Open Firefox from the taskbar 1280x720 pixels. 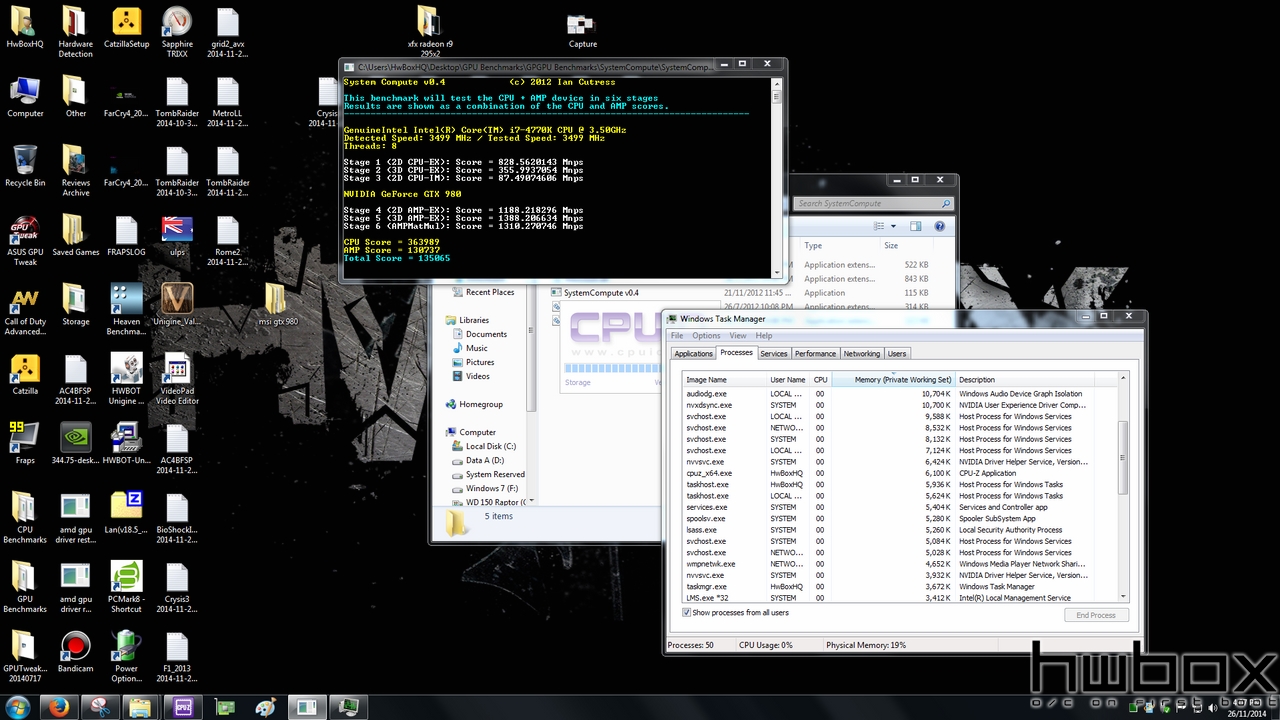pos(61,707)
